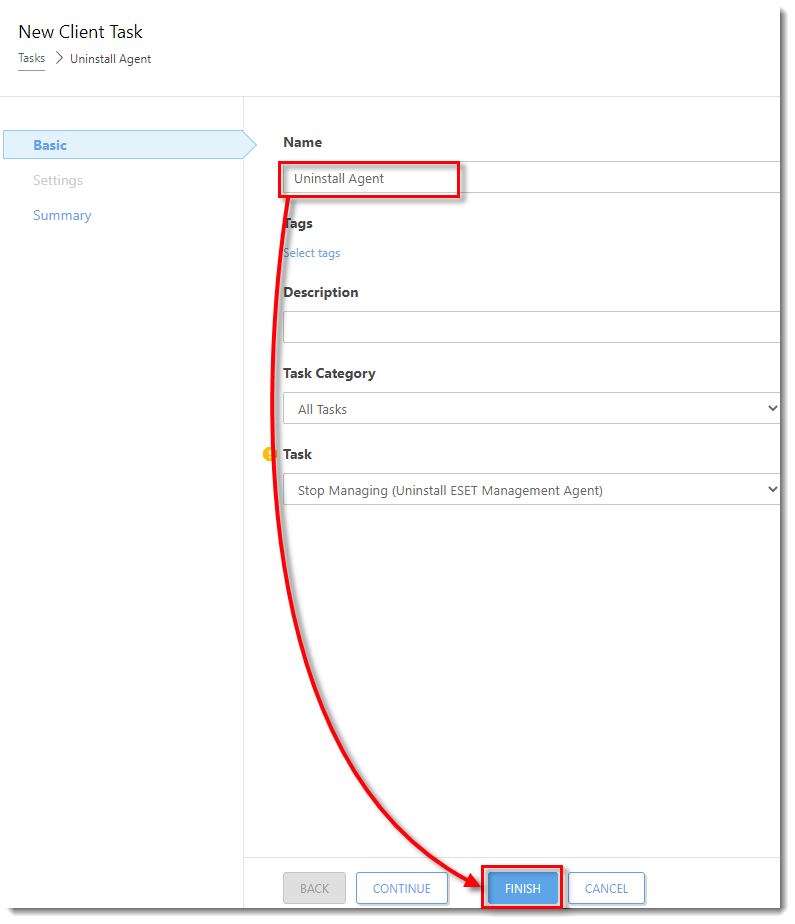This screenshot has height=924, width=795.
Task: Expand the Task dropdown showing Stop Managing
Action: coord(532,489)
